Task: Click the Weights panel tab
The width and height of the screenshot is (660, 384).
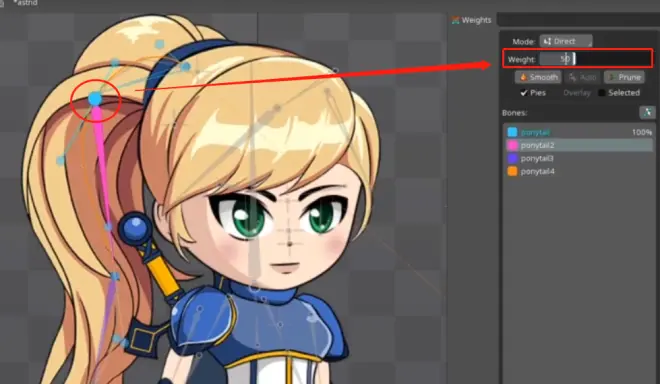Action: (472, 20)
